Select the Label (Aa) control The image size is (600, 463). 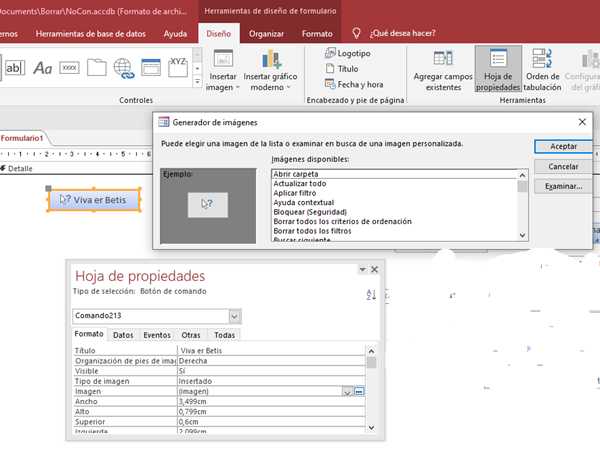(x=43, y=68)
